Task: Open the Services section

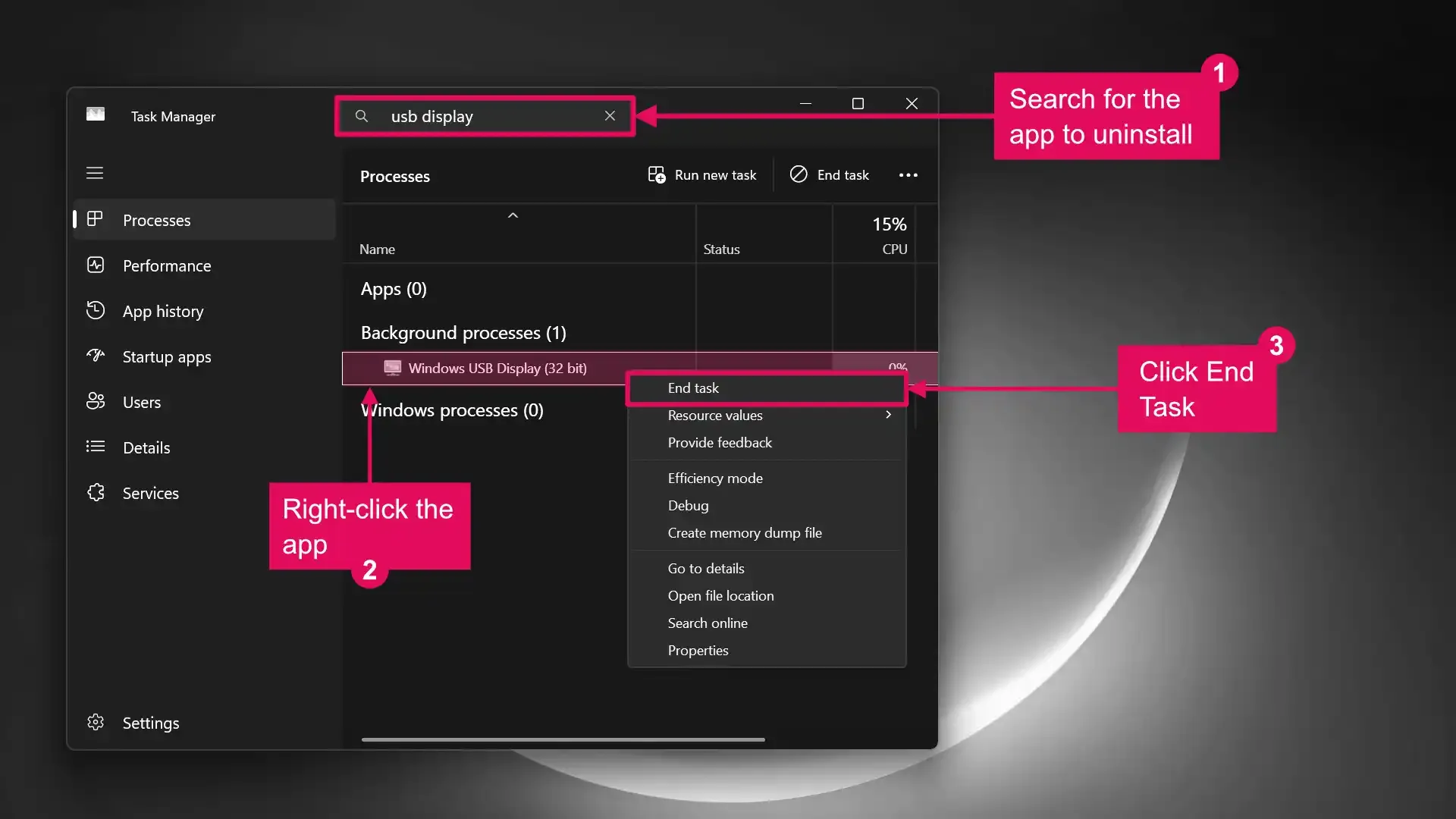Action: (149, 493)
